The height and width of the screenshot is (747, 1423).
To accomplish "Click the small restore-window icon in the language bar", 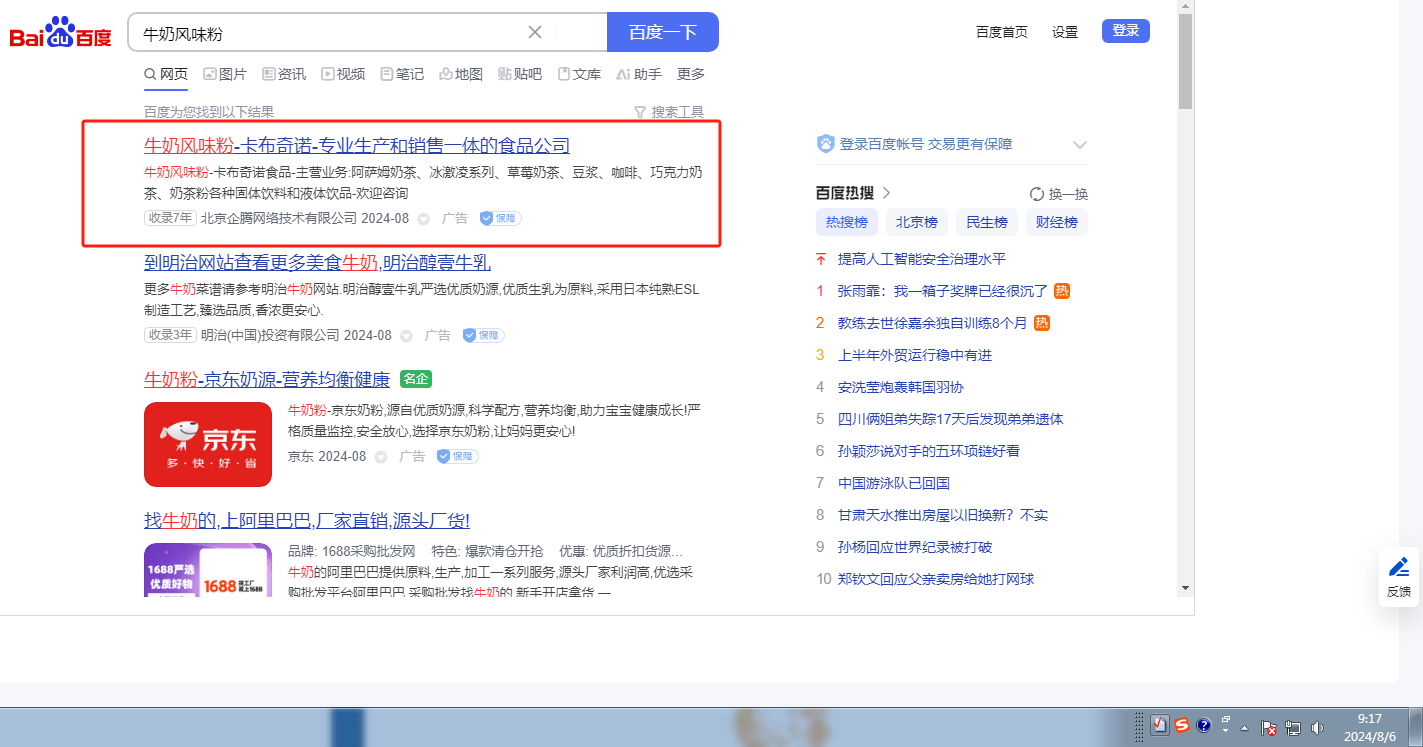I will point(1226,719).
